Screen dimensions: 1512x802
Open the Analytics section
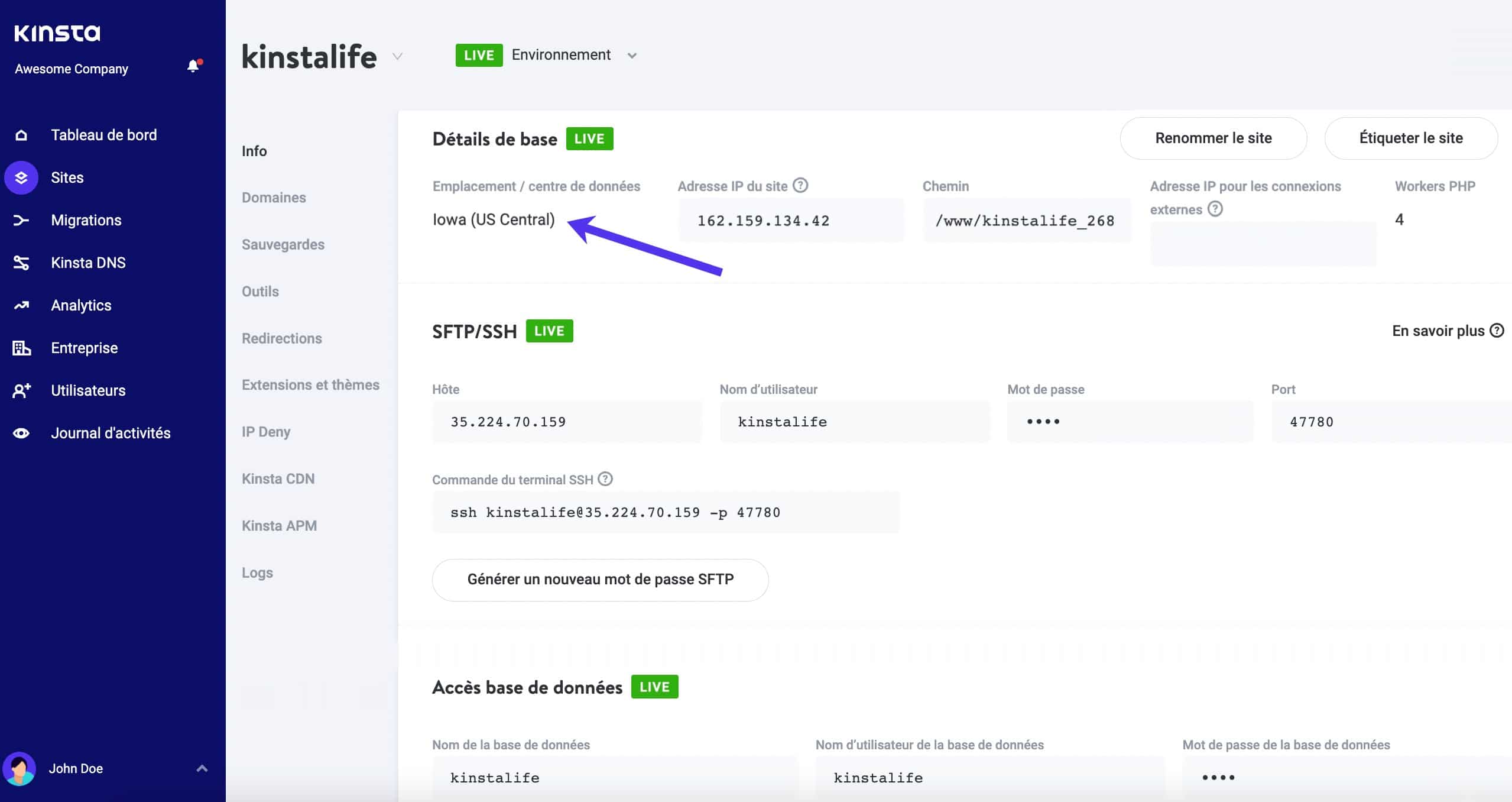(81, 305)
